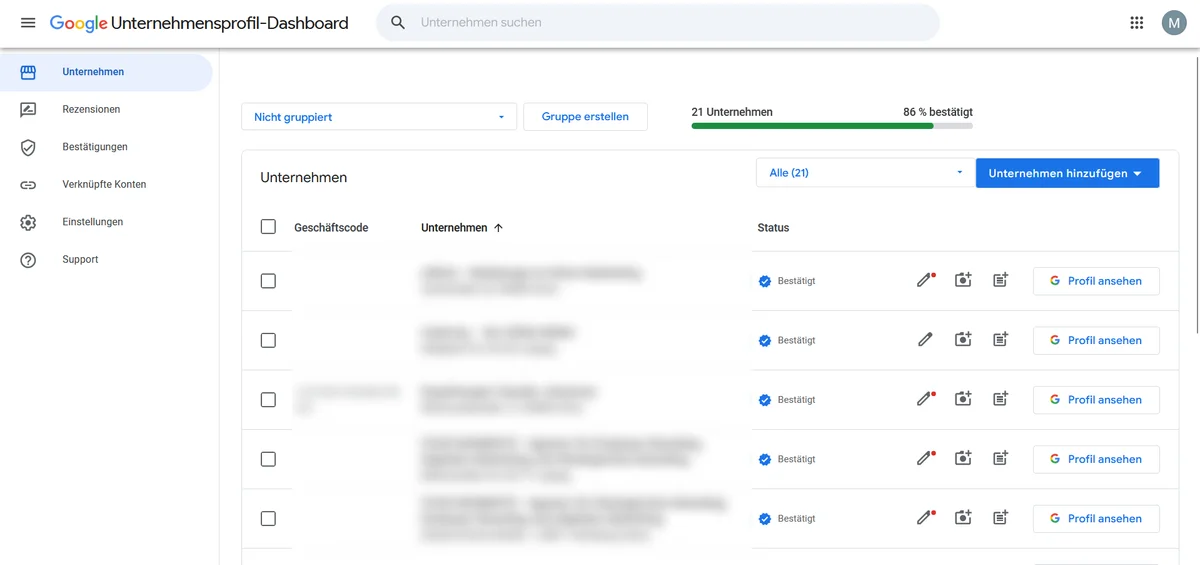Add photo icon in fifth business row
Screen dimensions: 1200x565
pyautogui.click(x=963, y=518)
